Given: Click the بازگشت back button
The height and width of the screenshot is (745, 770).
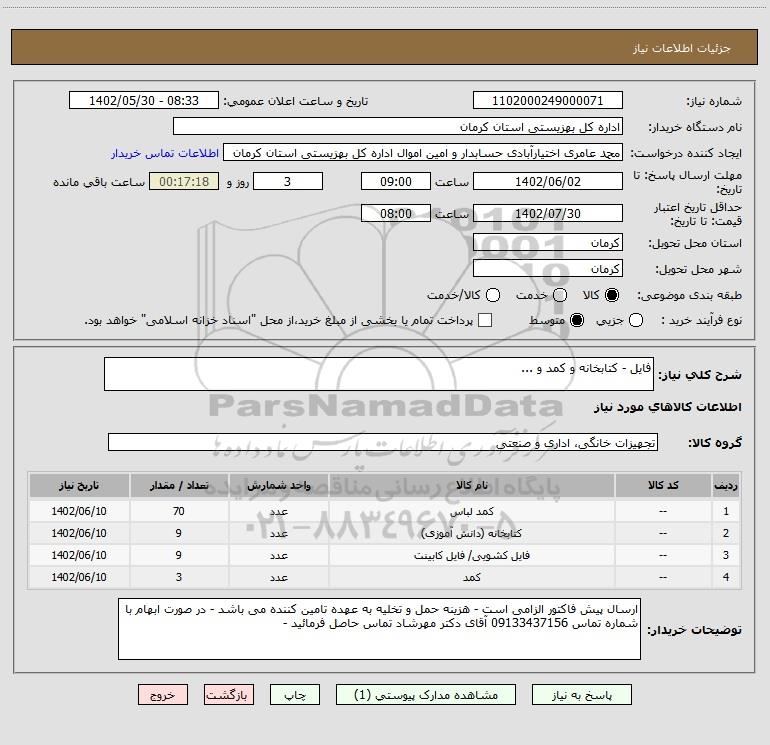Looking at the screenshot, I should click(229, 695).
